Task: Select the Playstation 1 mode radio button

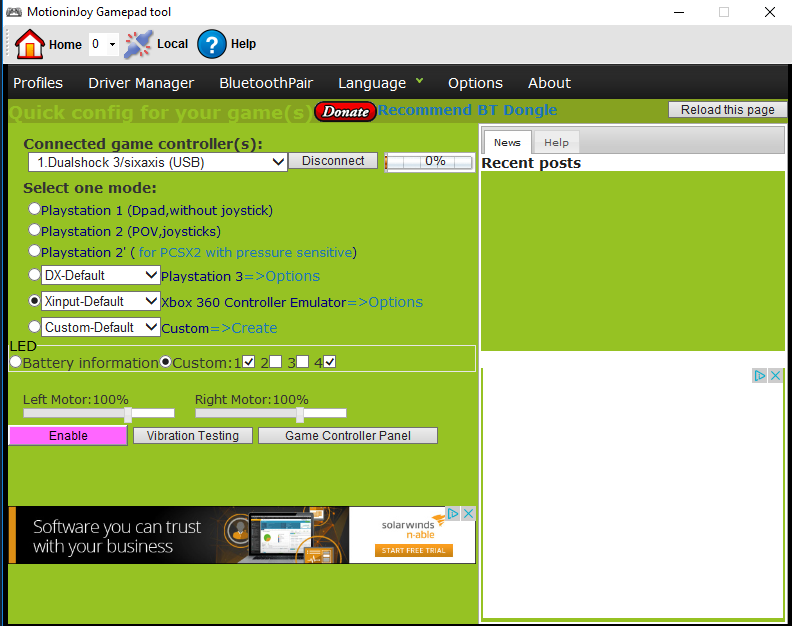Action: tap(35, 209)
